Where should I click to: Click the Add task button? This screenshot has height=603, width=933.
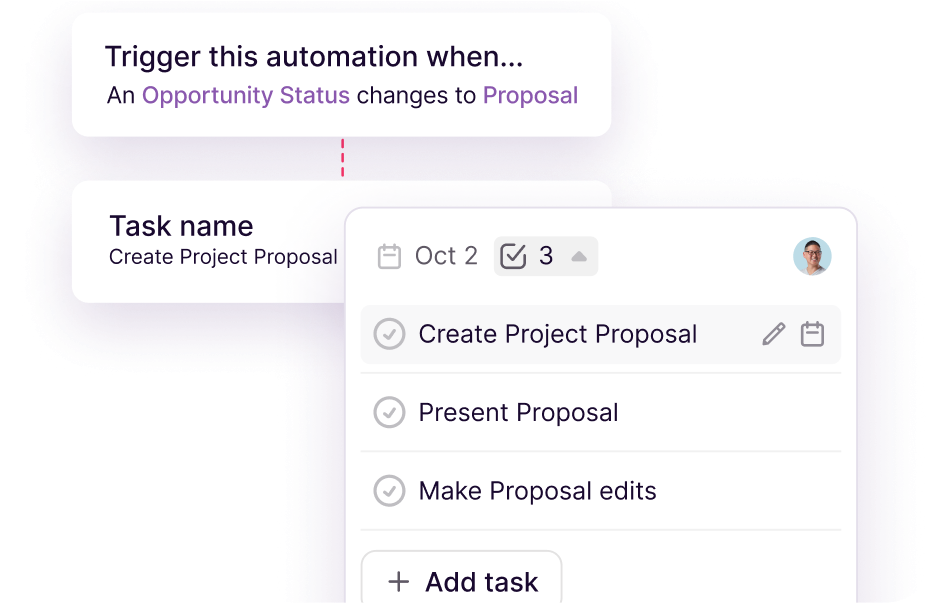(461, 580)
